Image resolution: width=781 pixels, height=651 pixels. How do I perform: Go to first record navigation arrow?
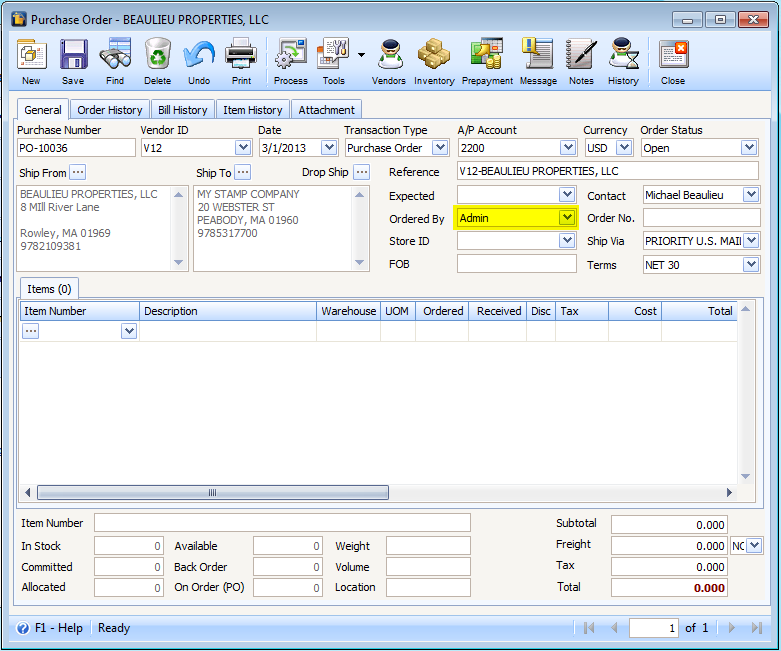(x=589, y=628)
